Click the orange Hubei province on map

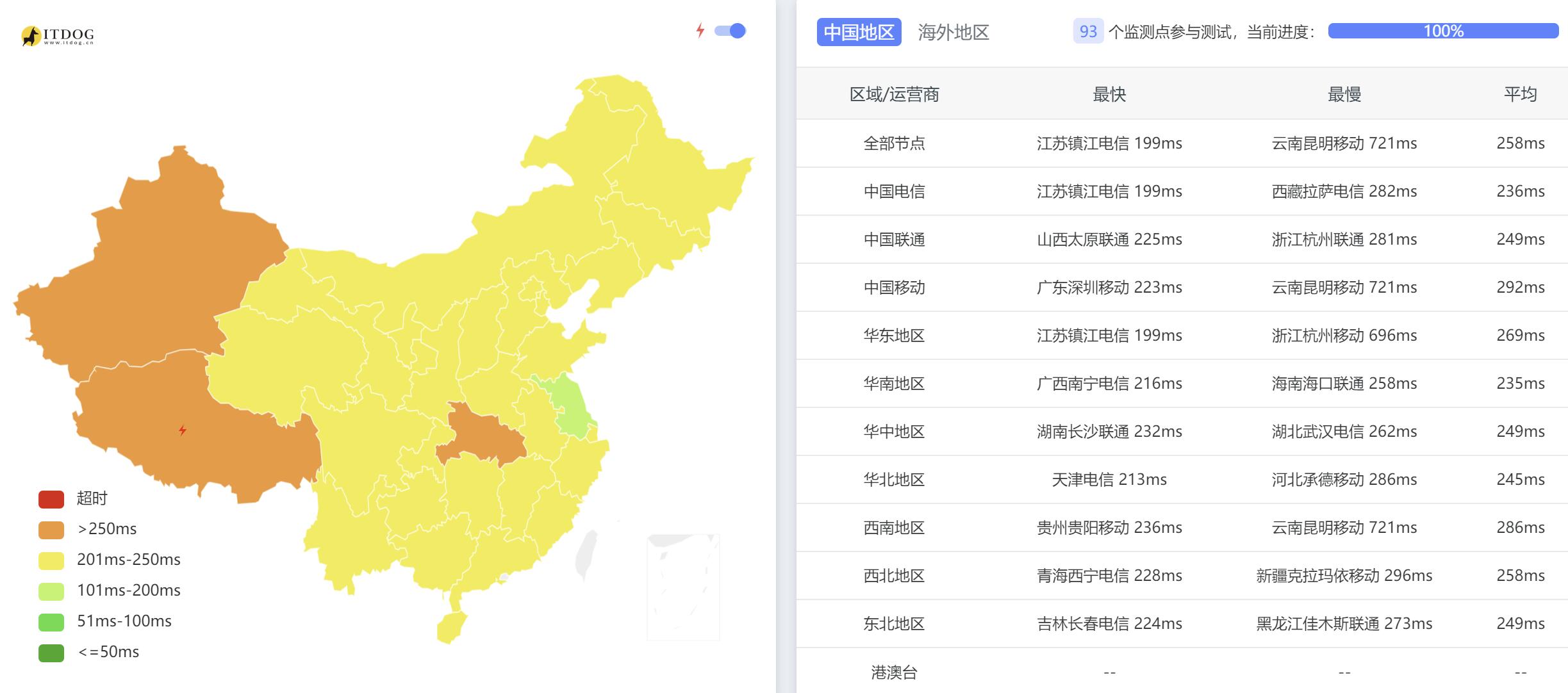coord(481,436)
